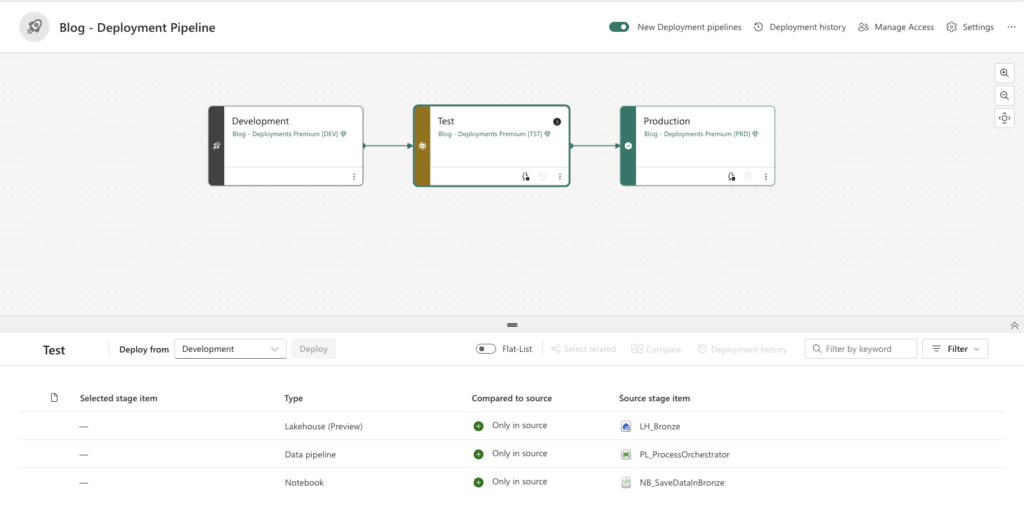Open more options on Development stage card
1024x505 pixels.
[353, 177]
